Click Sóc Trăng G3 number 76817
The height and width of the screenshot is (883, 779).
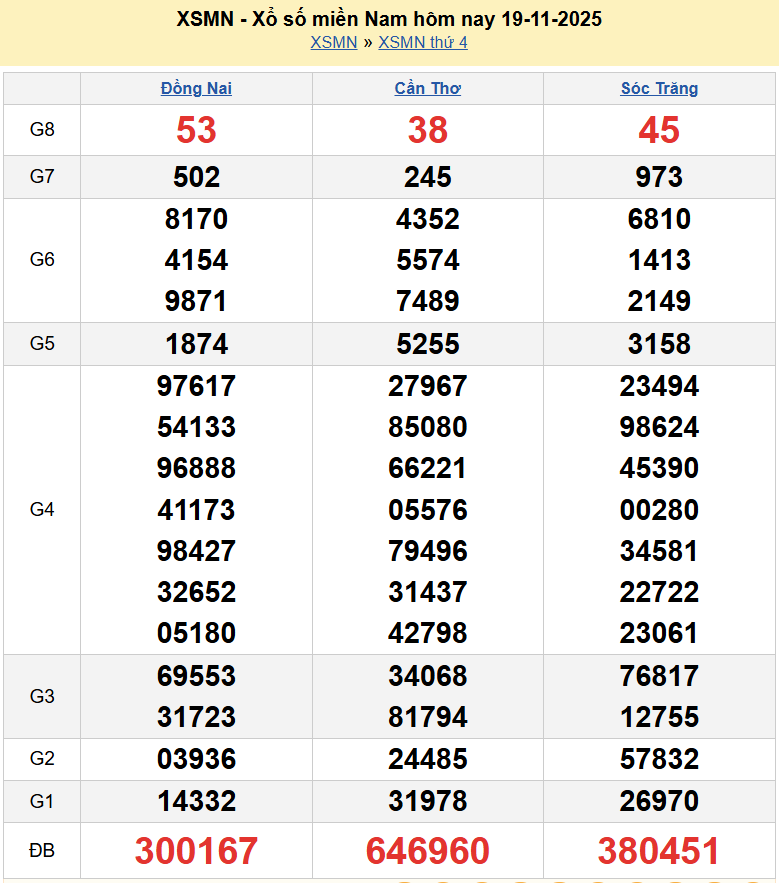(659, 676)
